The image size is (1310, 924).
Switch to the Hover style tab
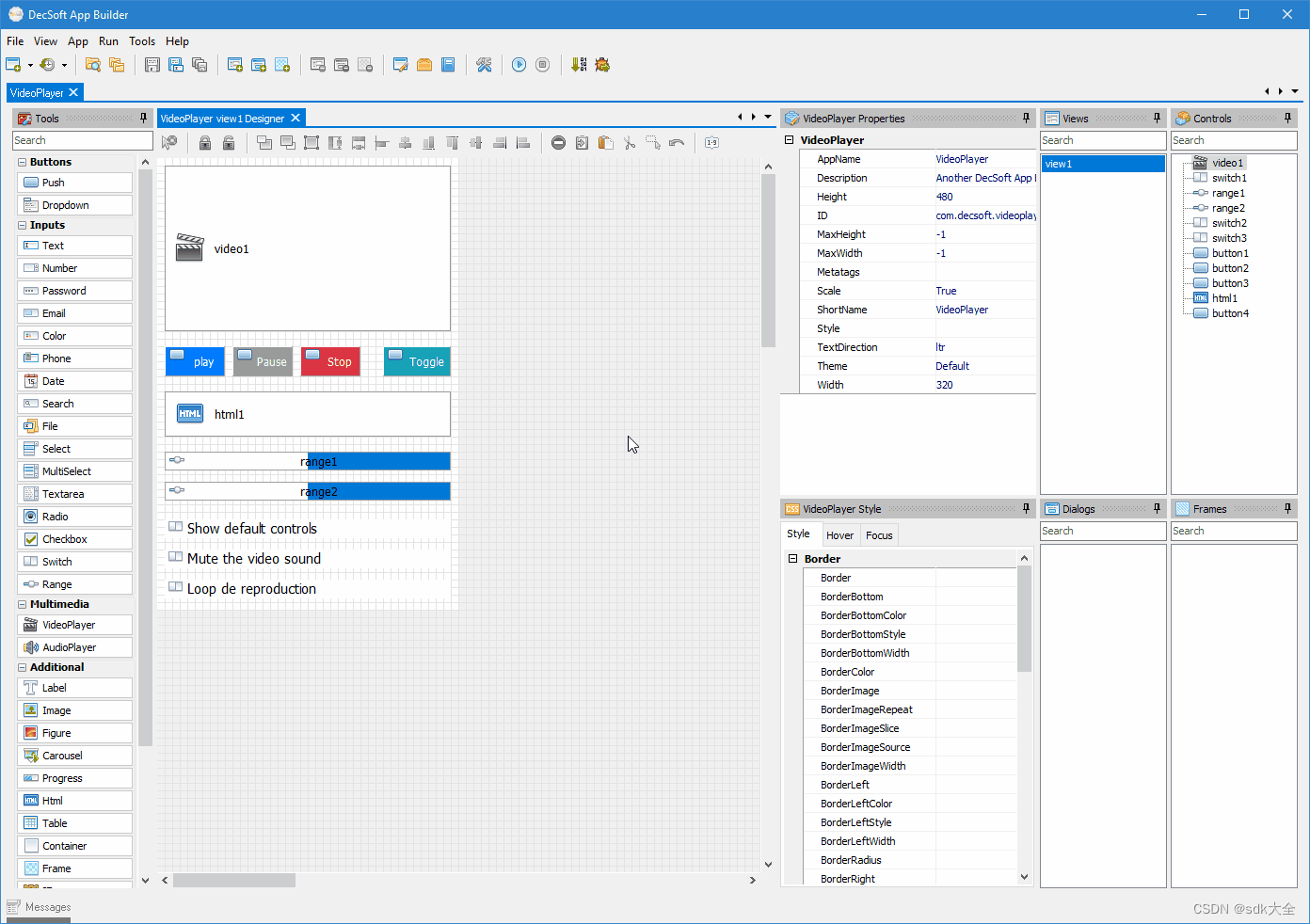click(x=839, y=535)
